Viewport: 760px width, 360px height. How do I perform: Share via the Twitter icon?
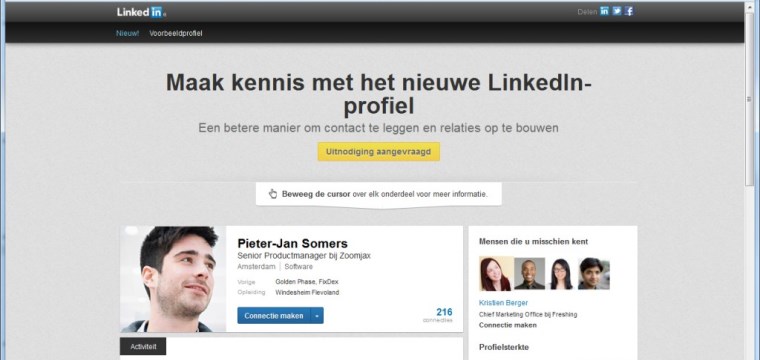point(617,11)
